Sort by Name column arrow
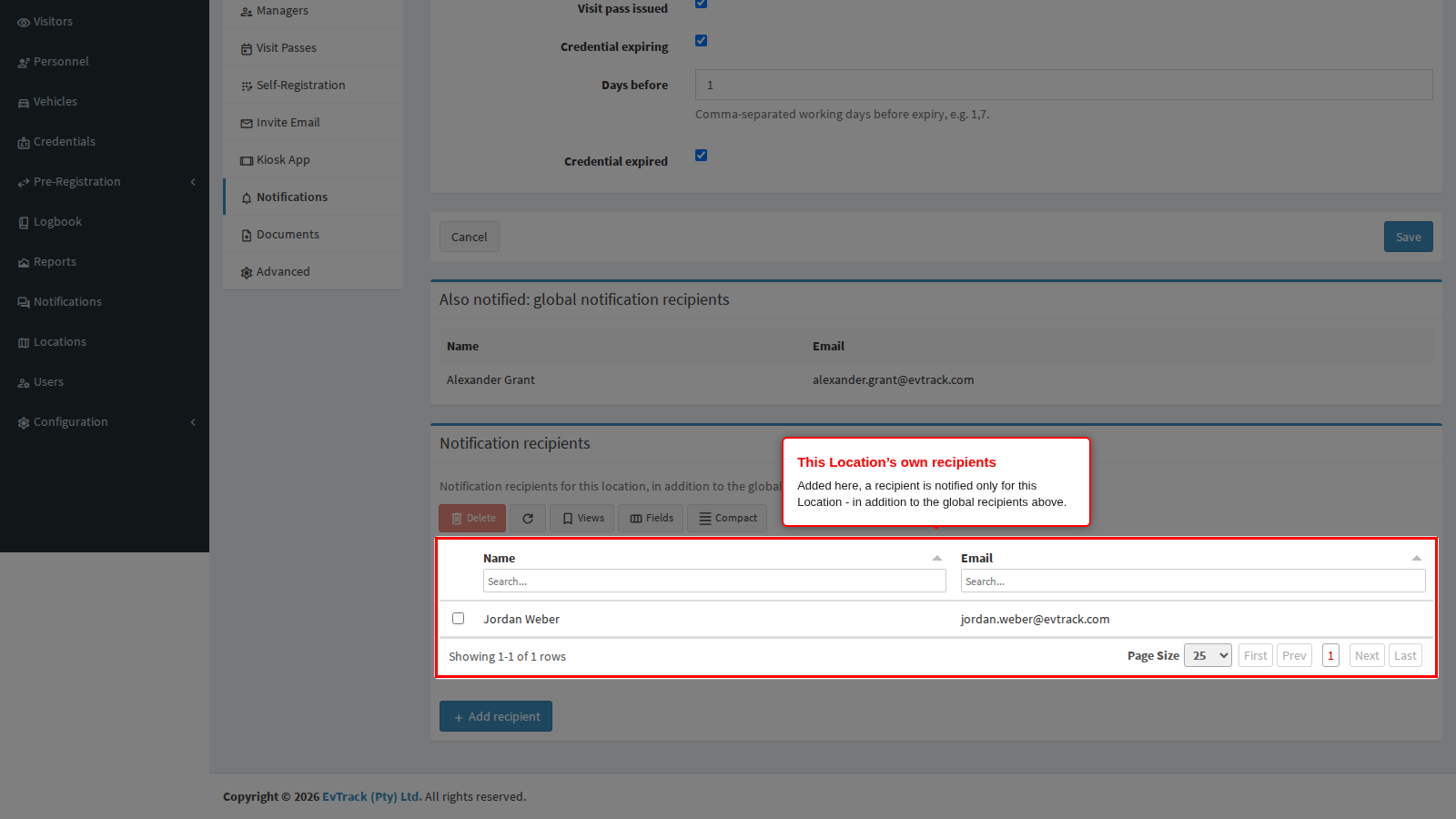 point(937,558)
